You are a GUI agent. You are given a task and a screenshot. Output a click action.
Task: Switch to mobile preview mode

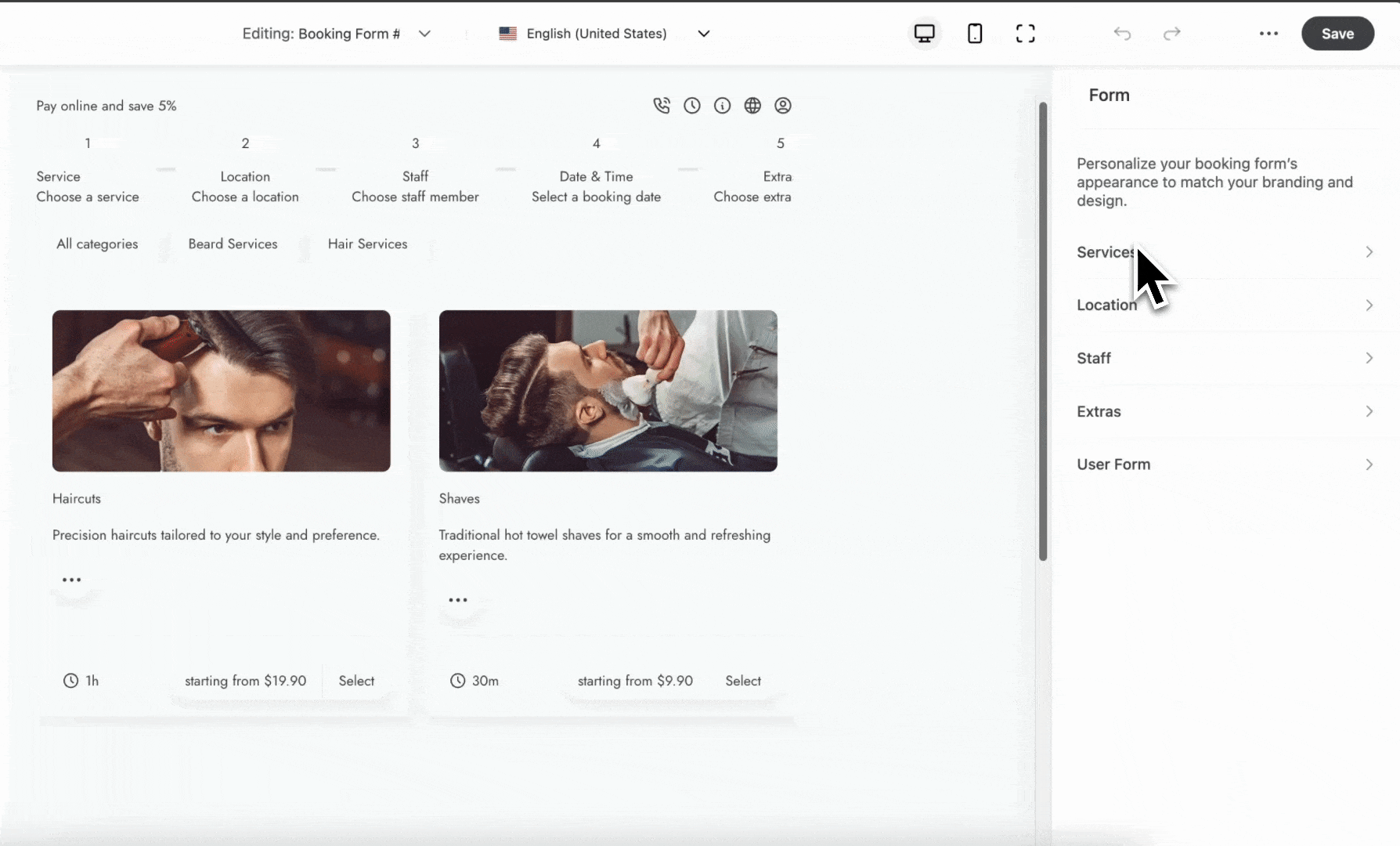tap(975, 34)
